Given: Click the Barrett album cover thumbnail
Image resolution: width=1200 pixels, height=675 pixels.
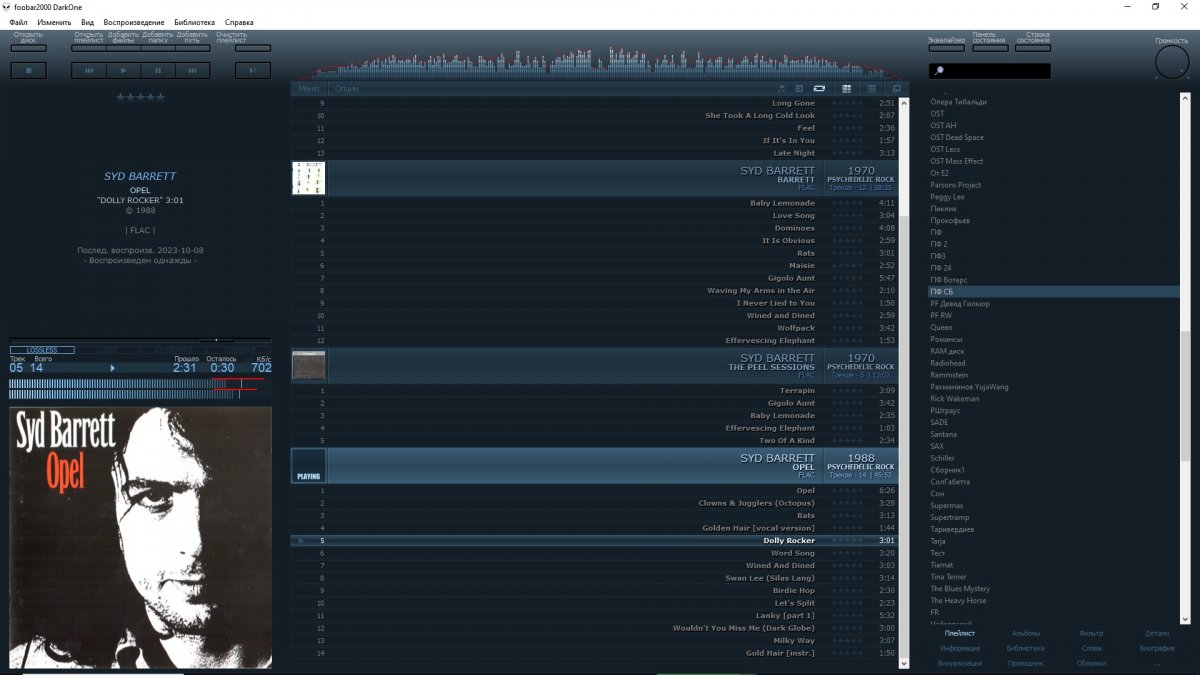Looking at the screenshot, I should coord(308,178).
